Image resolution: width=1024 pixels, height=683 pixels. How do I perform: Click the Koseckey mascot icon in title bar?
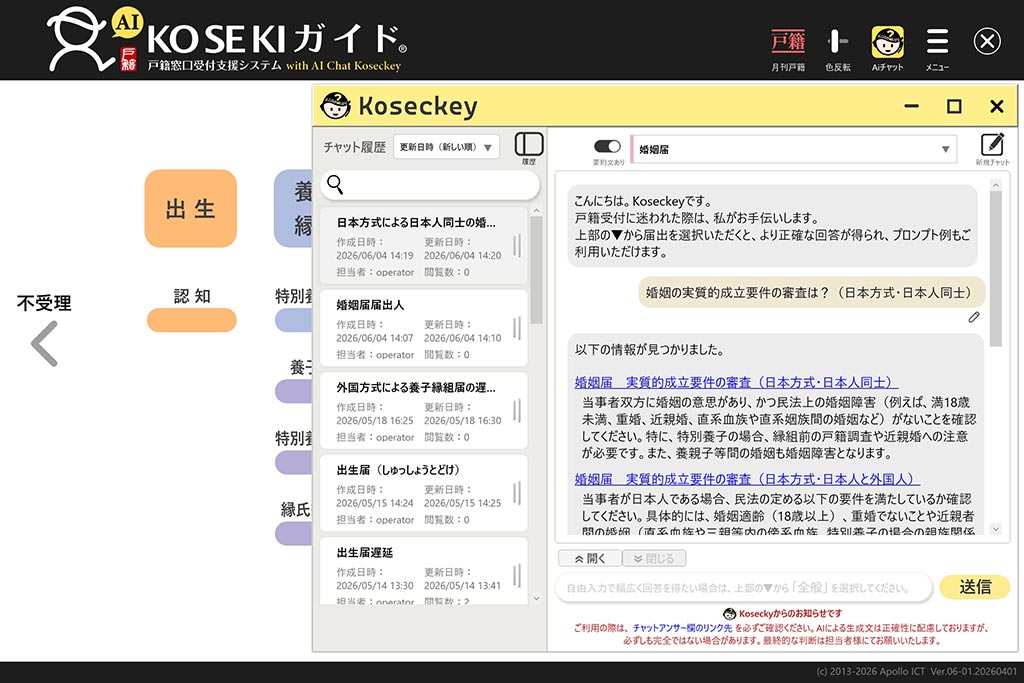point(336,105)
